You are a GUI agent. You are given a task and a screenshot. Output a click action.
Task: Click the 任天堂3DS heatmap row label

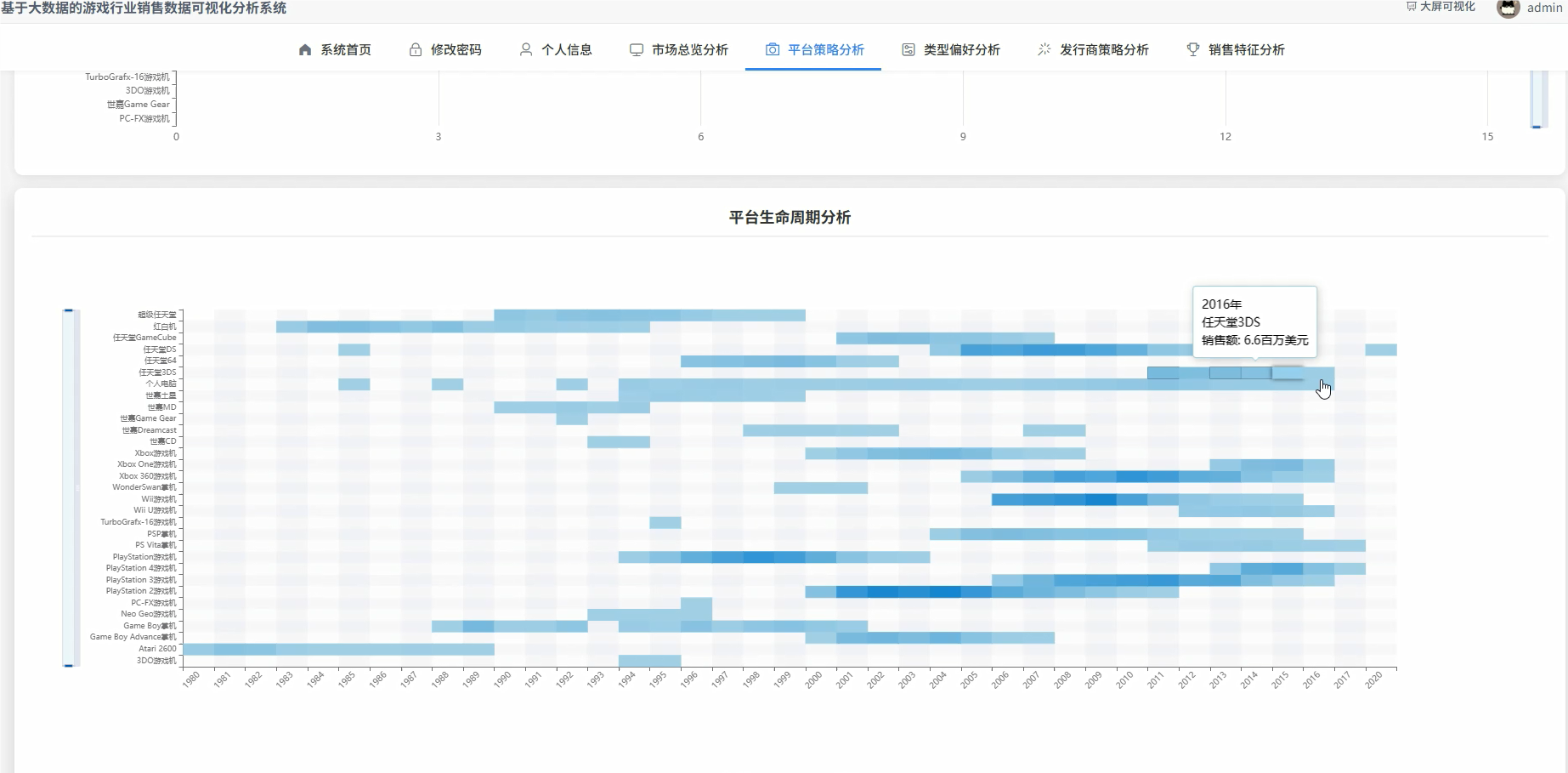click(x=157, y=372)
